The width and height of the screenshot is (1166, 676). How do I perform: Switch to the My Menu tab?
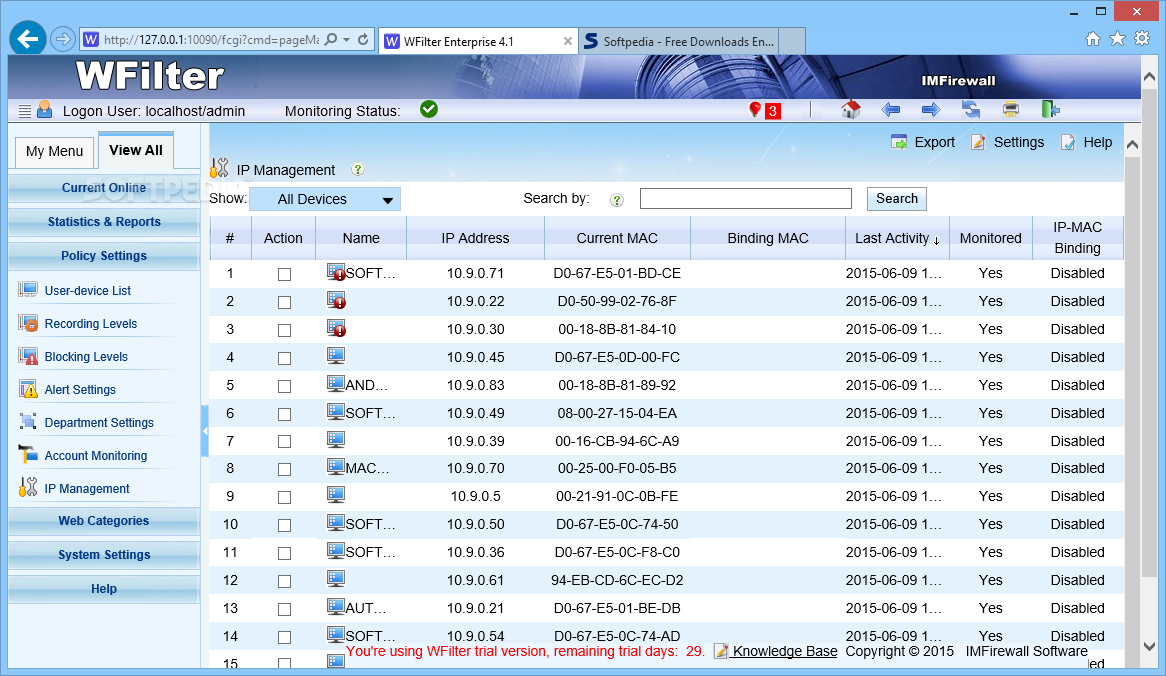54,152
